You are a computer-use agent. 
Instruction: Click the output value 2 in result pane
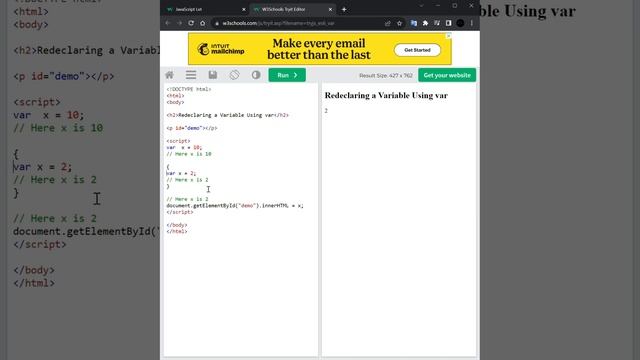[x=326, y=111]
